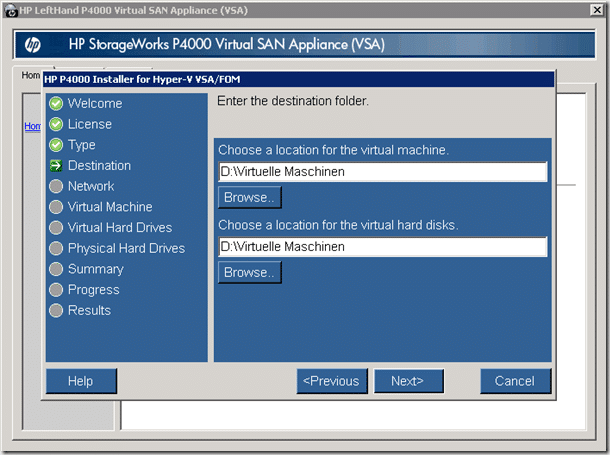Click the HP logo in the banner
This screenshot has width=610, height=455.
[x=33, y=45]
